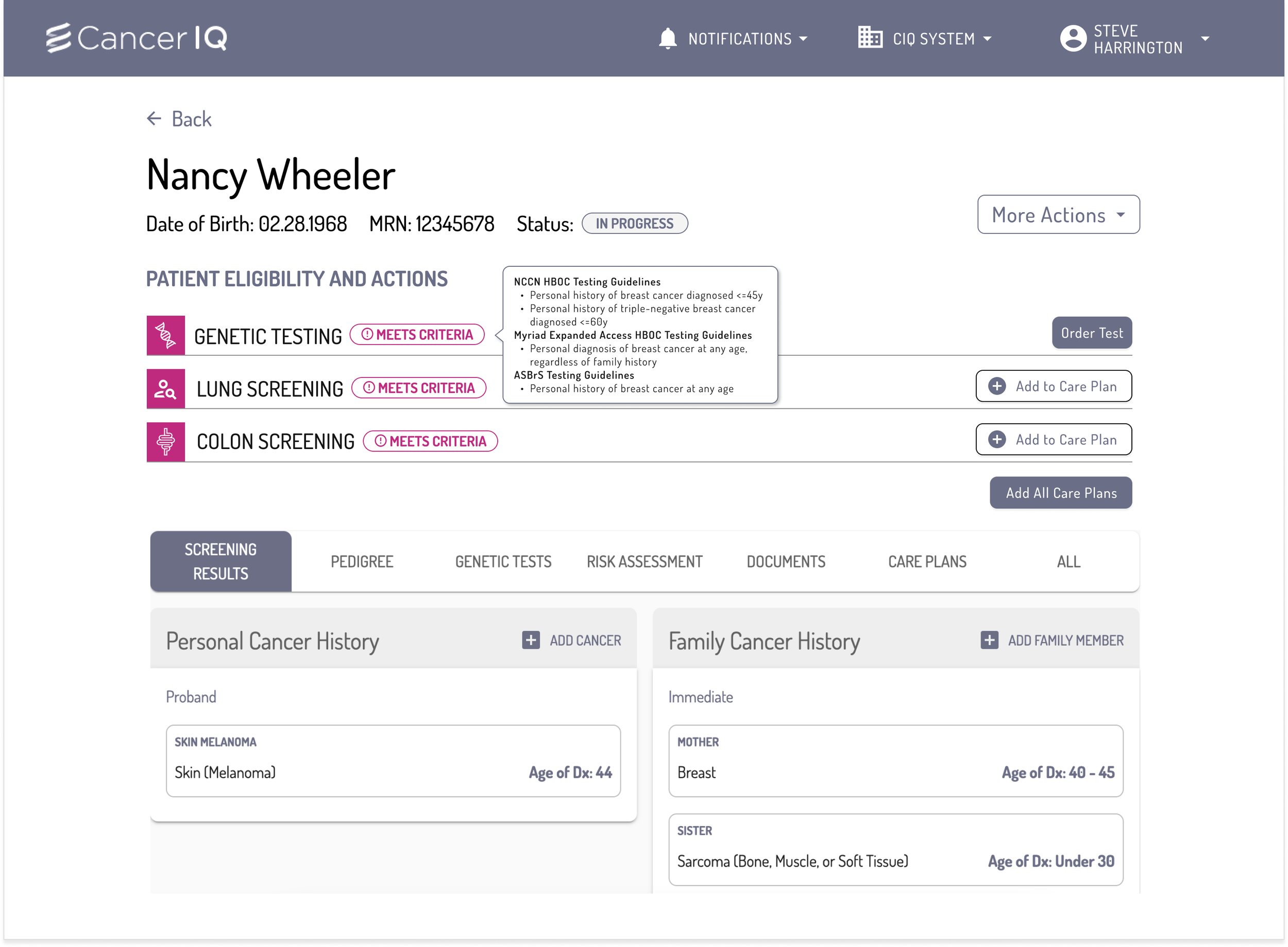Viewport: 1288px width, 947px height.
Task: Click the notifications bell icon
Action: 668,39
